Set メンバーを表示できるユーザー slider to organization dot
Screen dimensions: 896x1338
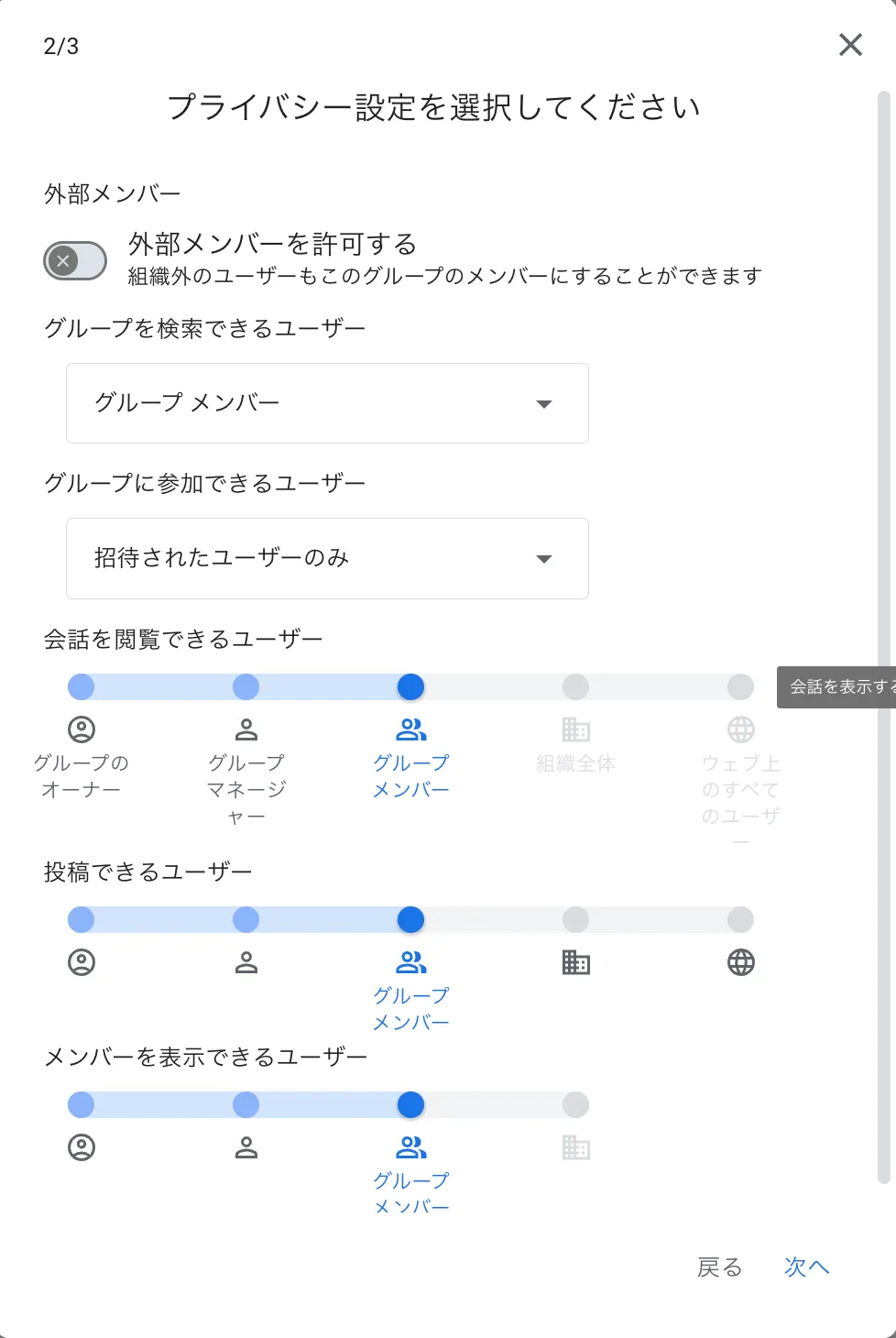tap(576, 1104)
